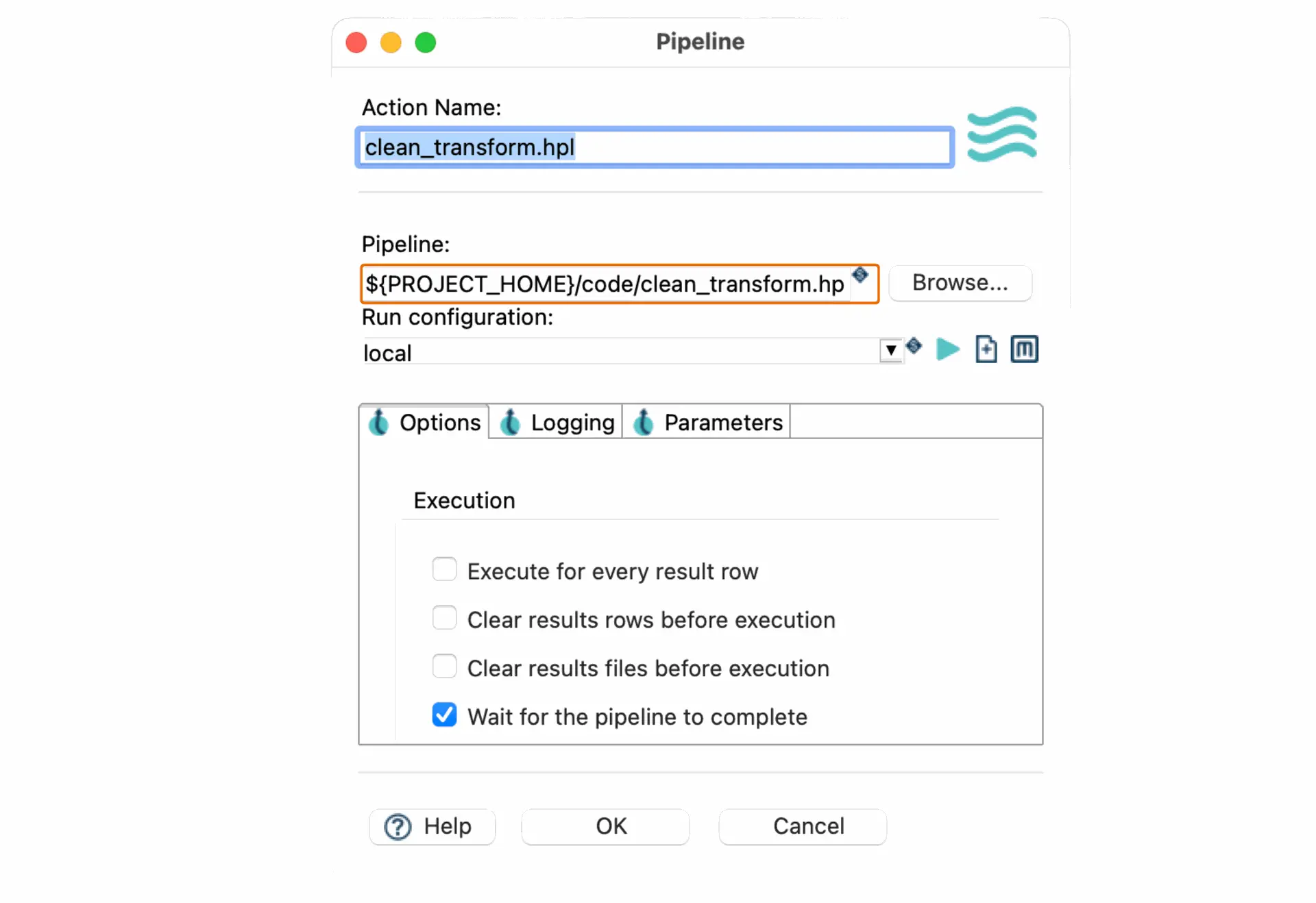Open the metadata manager icon next to run configuration

coord(1024,349)
